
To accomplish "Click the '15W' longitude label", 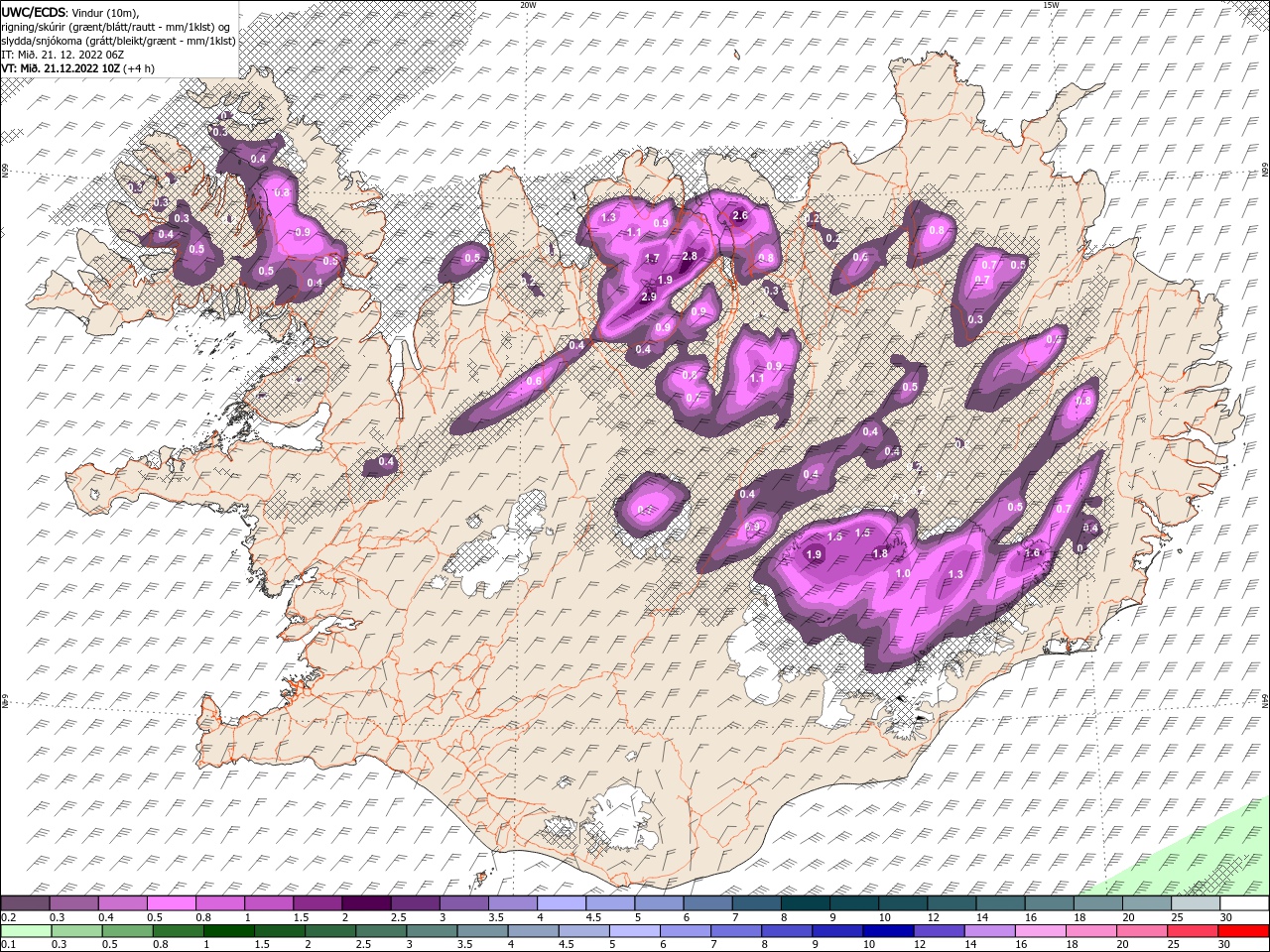I will [1051, 5].
